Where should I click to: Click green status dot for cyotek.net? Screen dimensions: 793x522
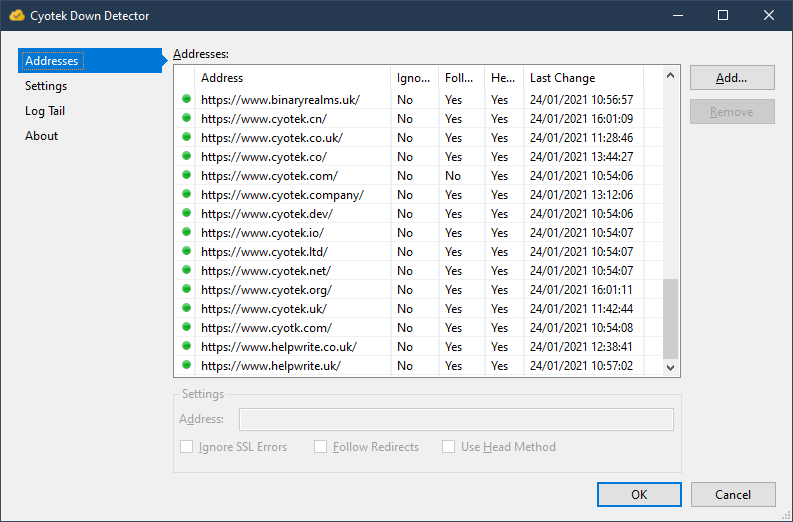[x=186, y=270]
